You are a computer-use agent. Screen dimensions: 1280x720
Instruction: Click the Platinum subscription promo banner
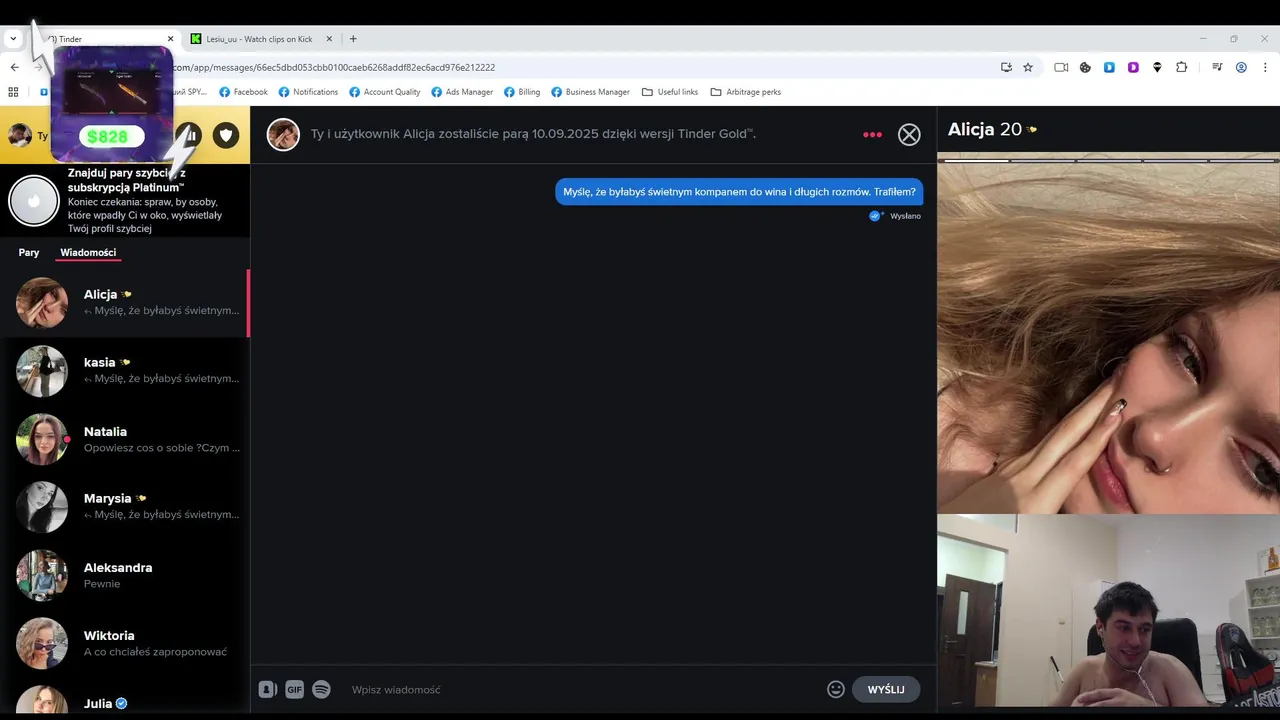pos(125,201)
